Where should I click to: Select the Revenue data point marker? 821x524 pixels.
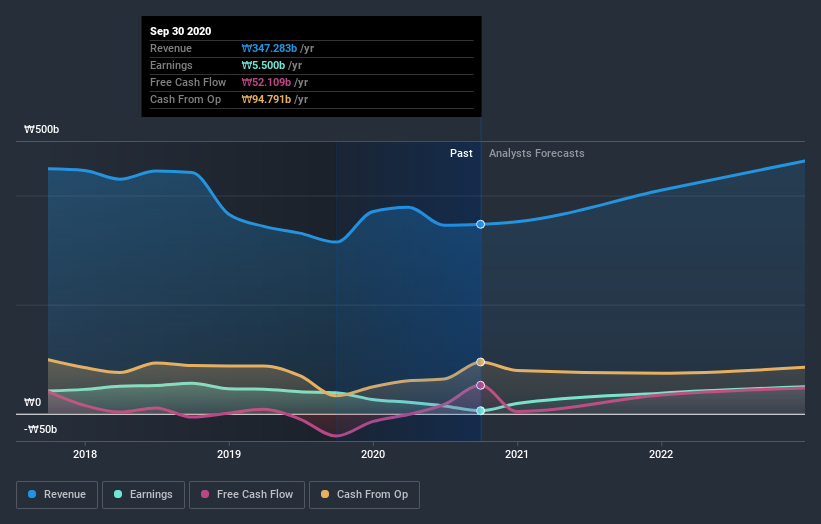tap(480, 225)
